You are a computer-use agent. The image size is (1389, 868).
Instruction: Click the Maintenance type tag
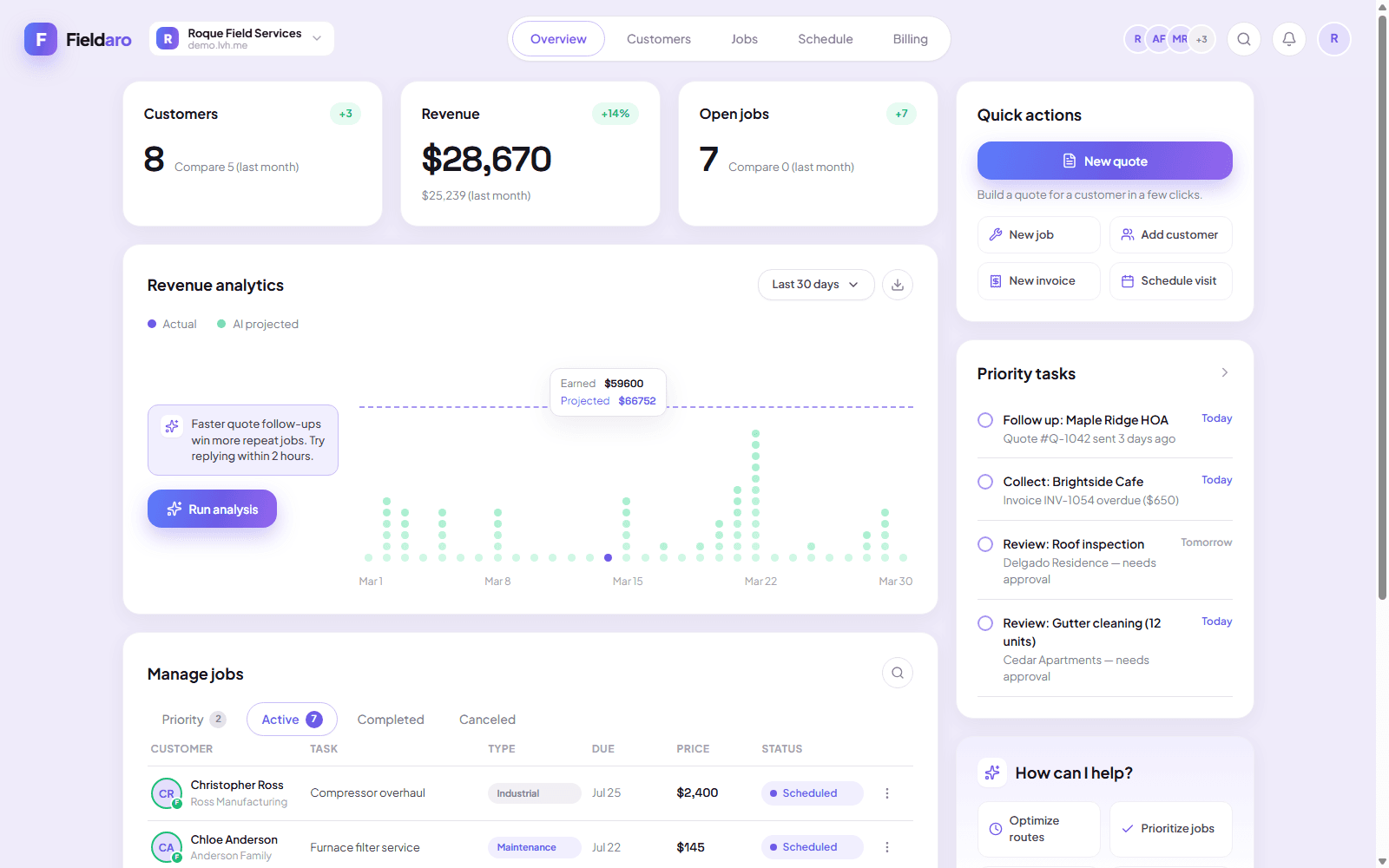point(534,847)
